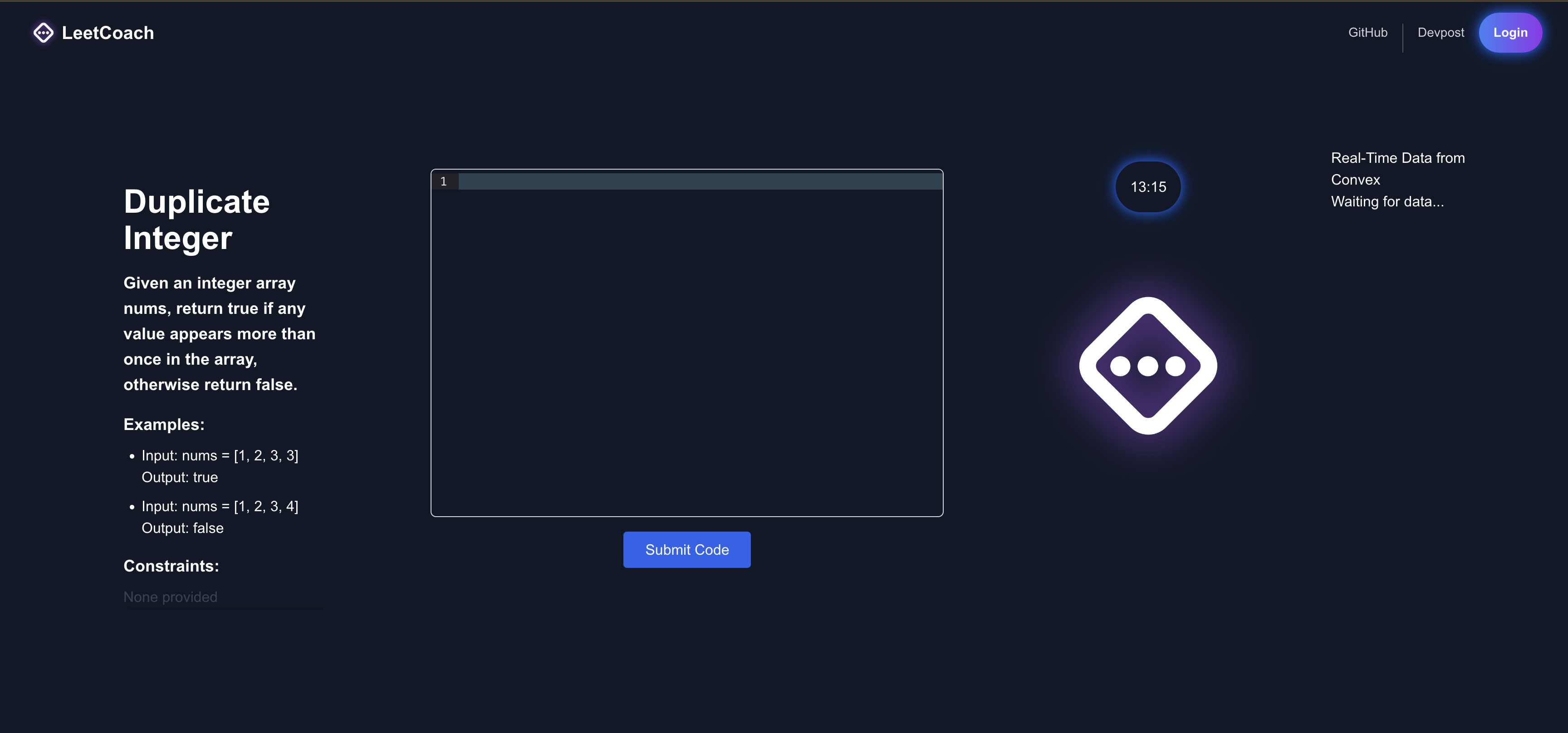Click the first example Input nums = [1, 2, 3, 3]
Image resolution: width=1568 pixels, height=733 pixels.
coord(220,455)
